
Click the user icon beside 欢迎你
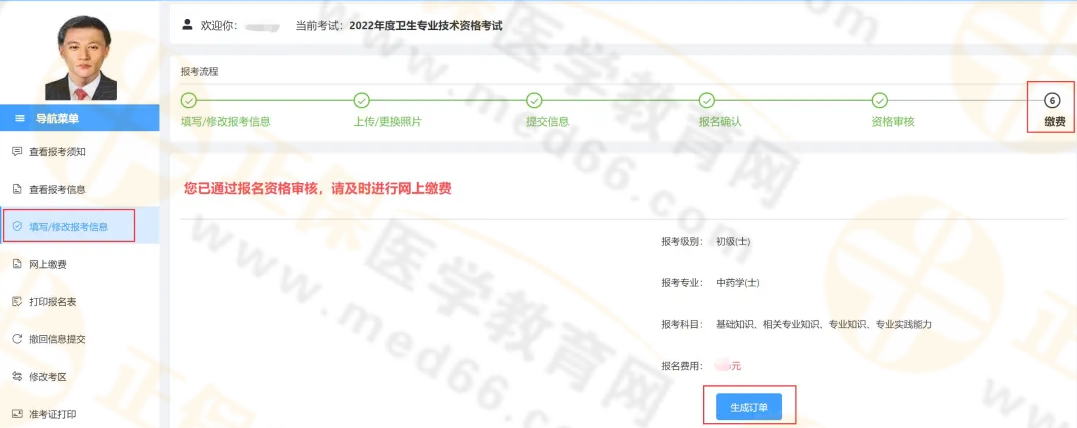(x=187, y=24)
